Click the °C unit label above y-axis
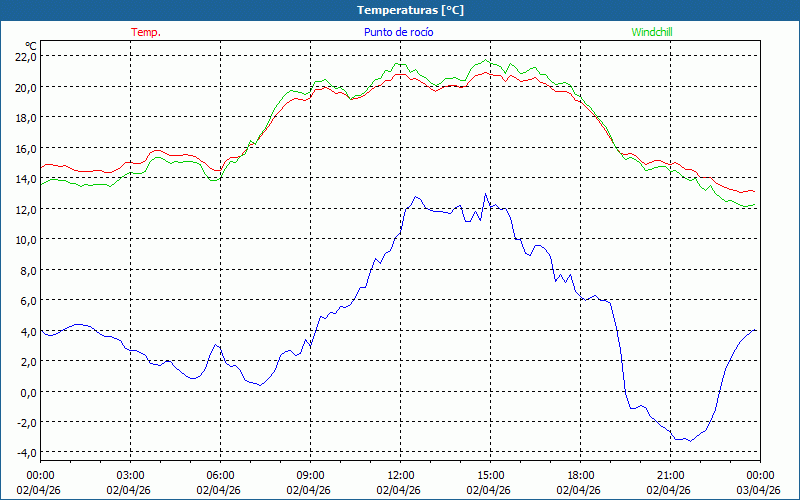 coord(31,45)
